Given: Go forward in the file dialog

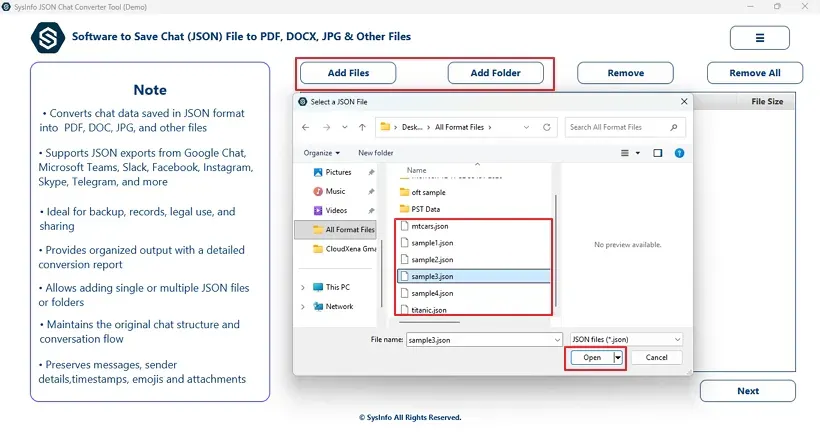Looking at the screenshot, I should pos(326,127).
